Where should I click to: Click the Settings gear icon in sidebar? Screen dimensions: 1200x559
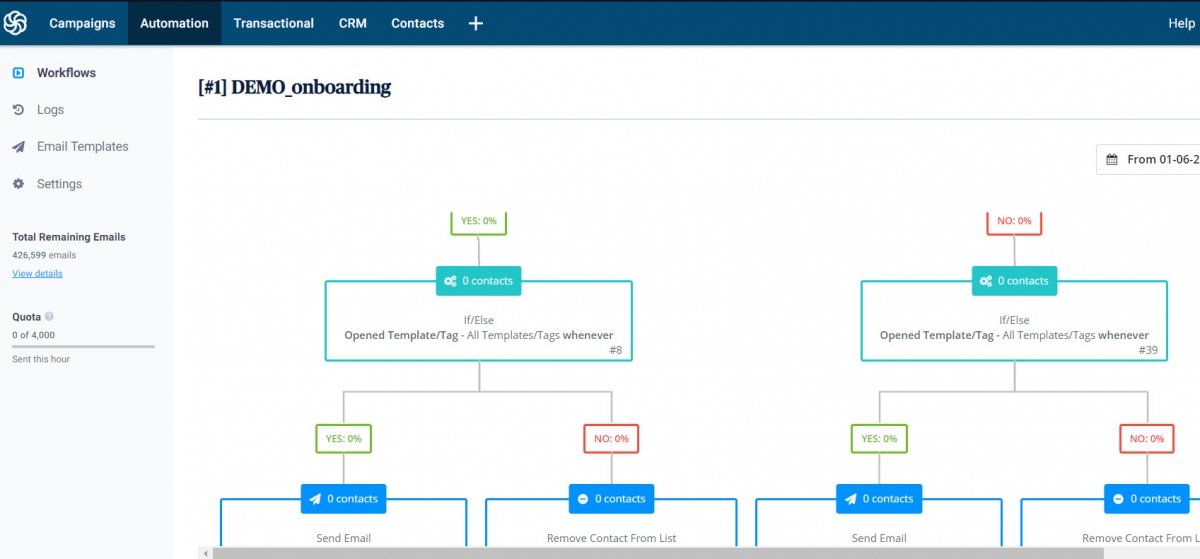18,184
